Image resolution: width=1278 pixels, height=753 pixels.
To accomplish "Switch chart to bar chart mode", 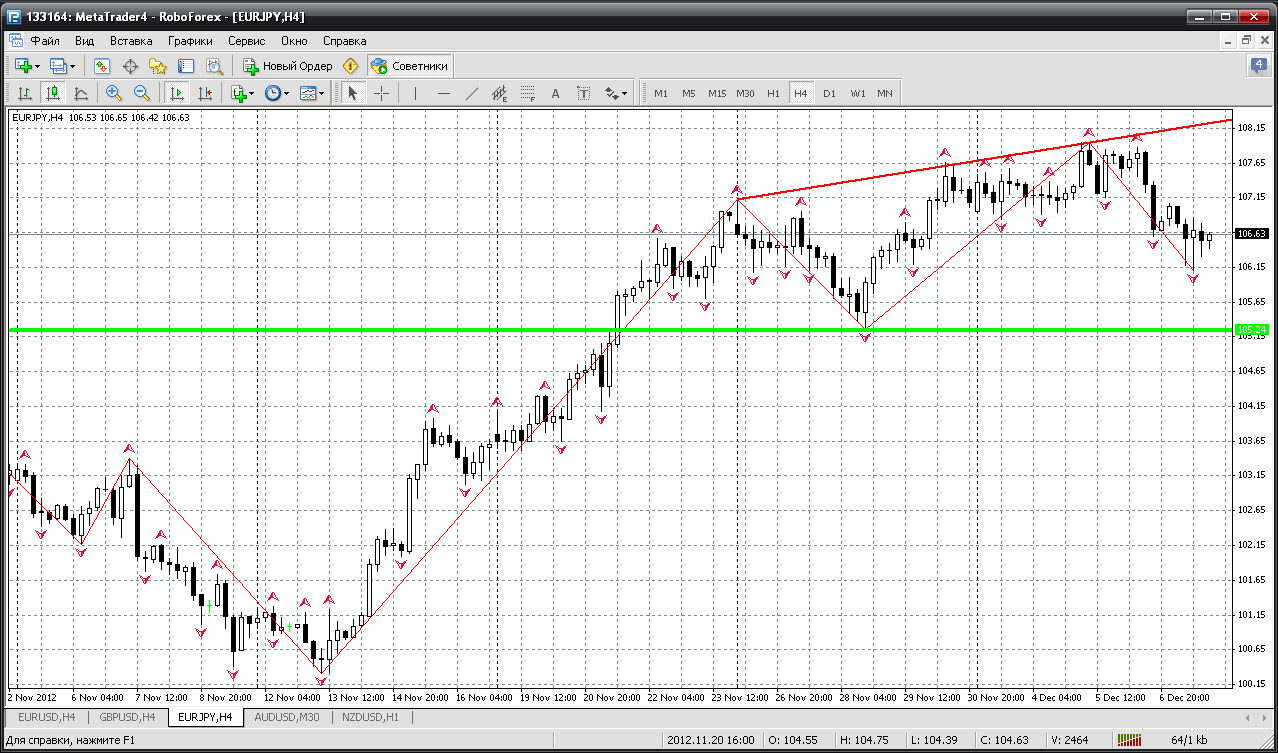I will pos(24,93).
